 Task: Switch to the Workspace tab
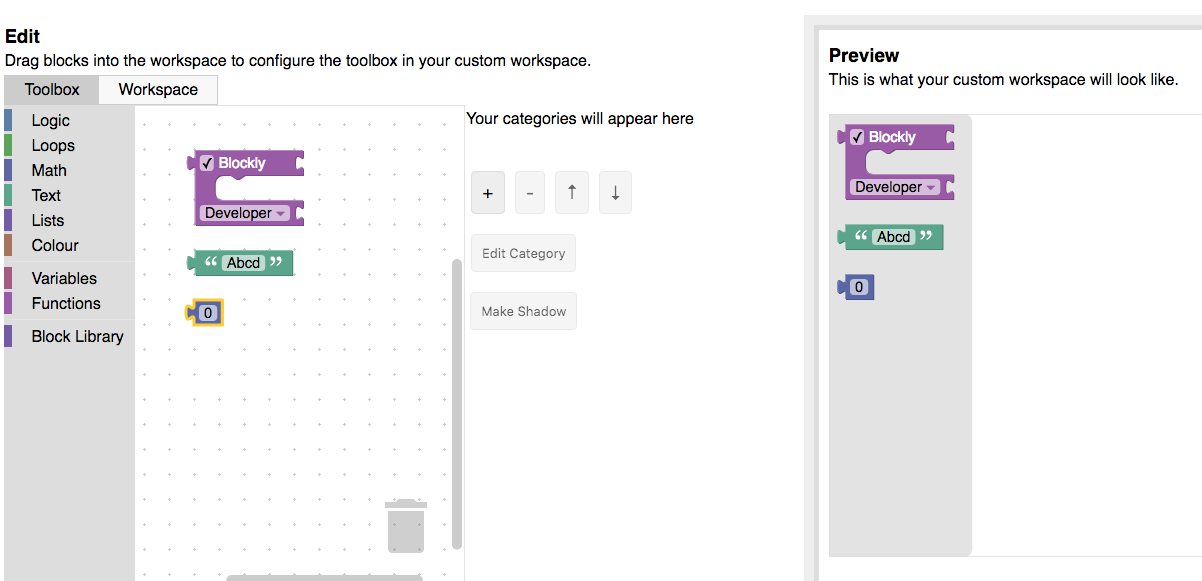(157, 89)
